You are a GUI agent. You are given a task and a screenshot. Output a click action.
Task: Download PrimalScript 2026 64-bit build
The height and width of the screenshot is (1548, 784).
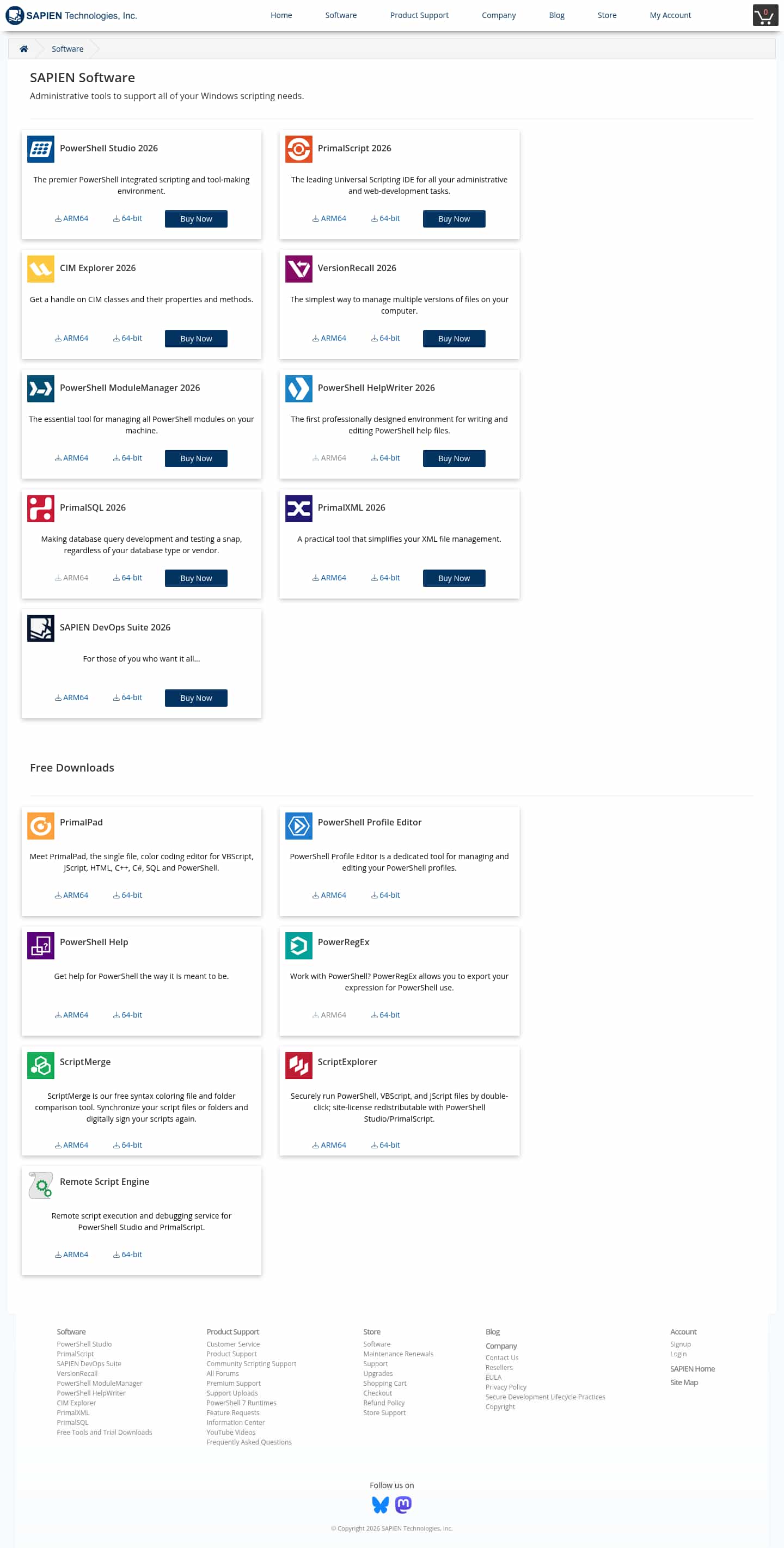click(385, 218)
